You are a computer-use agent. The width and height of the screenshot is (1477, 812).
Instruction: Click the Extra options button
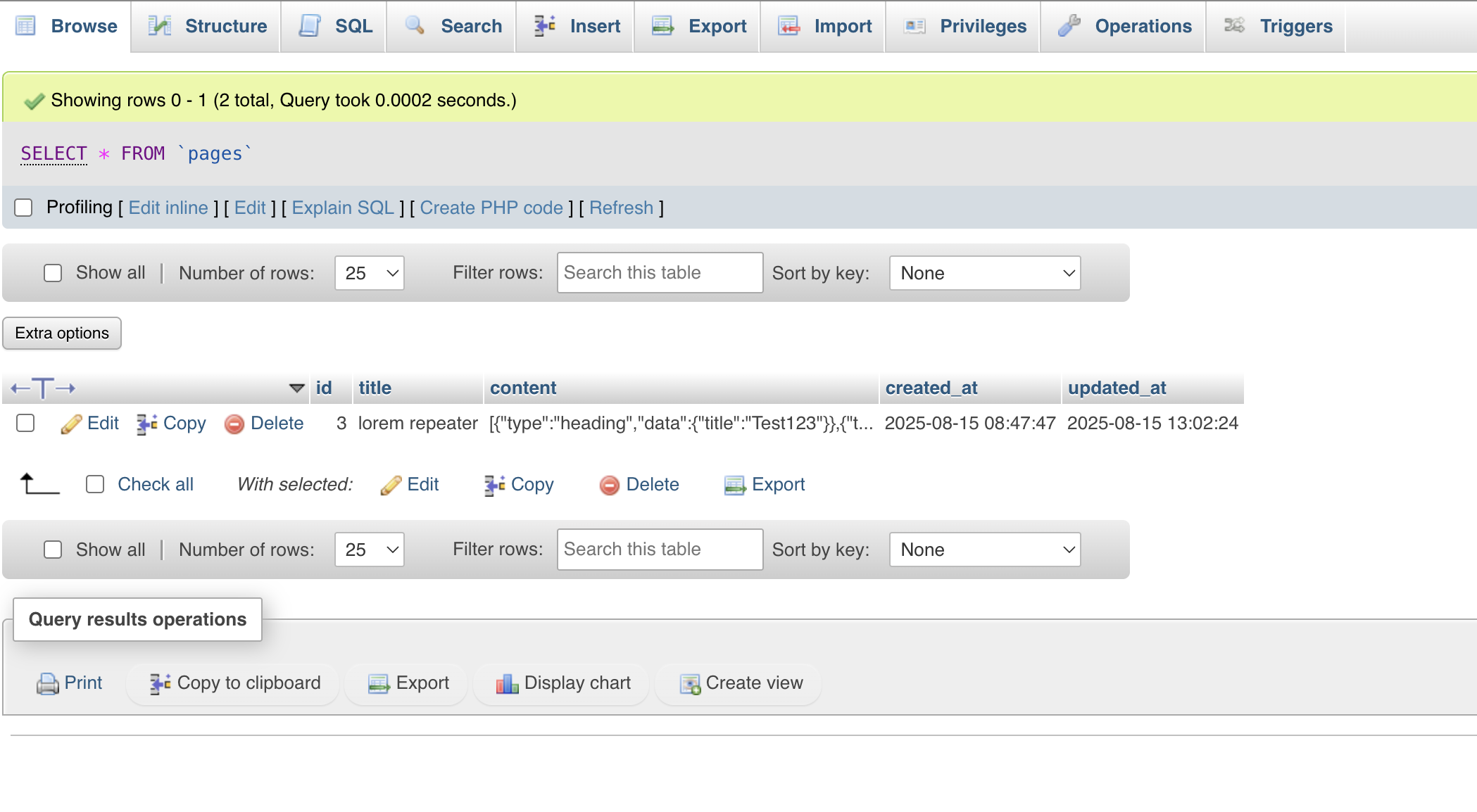tap(62, 333)
